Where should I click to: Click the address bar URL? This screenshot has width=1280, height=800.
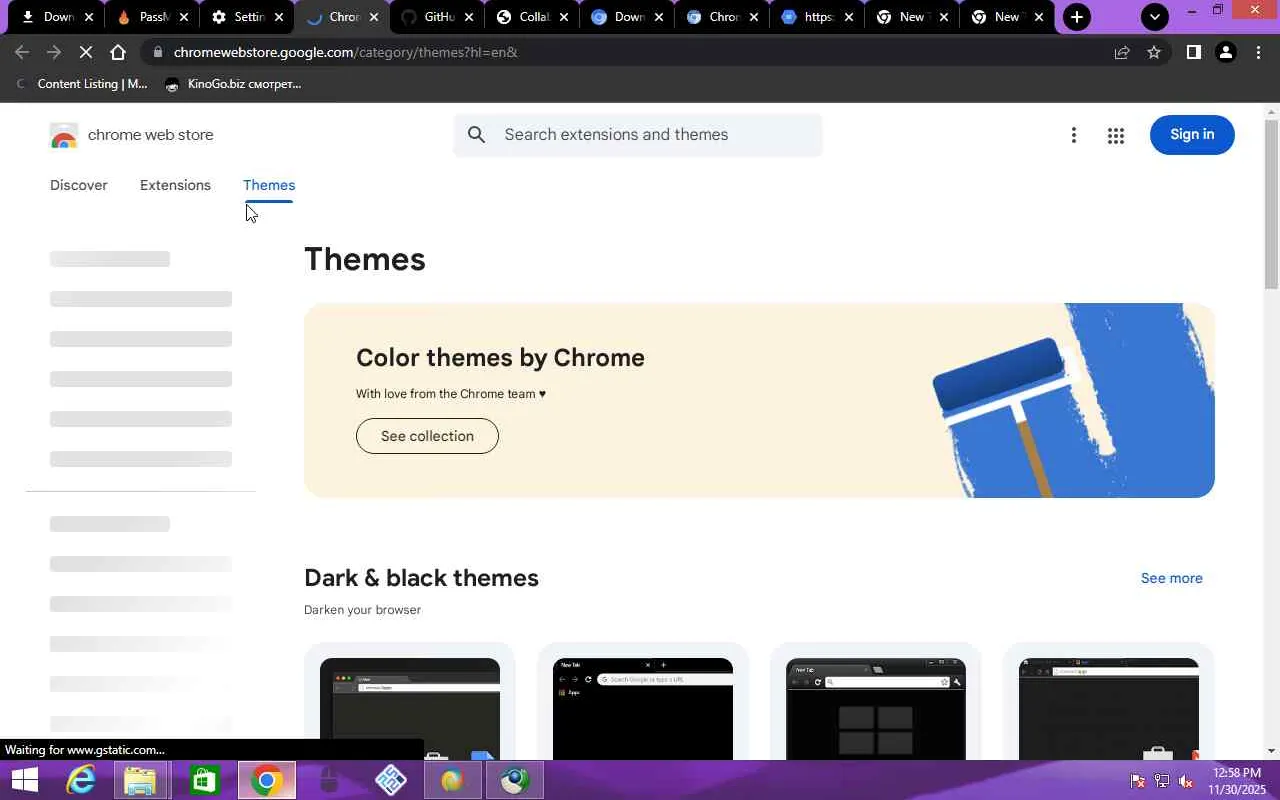345,52
